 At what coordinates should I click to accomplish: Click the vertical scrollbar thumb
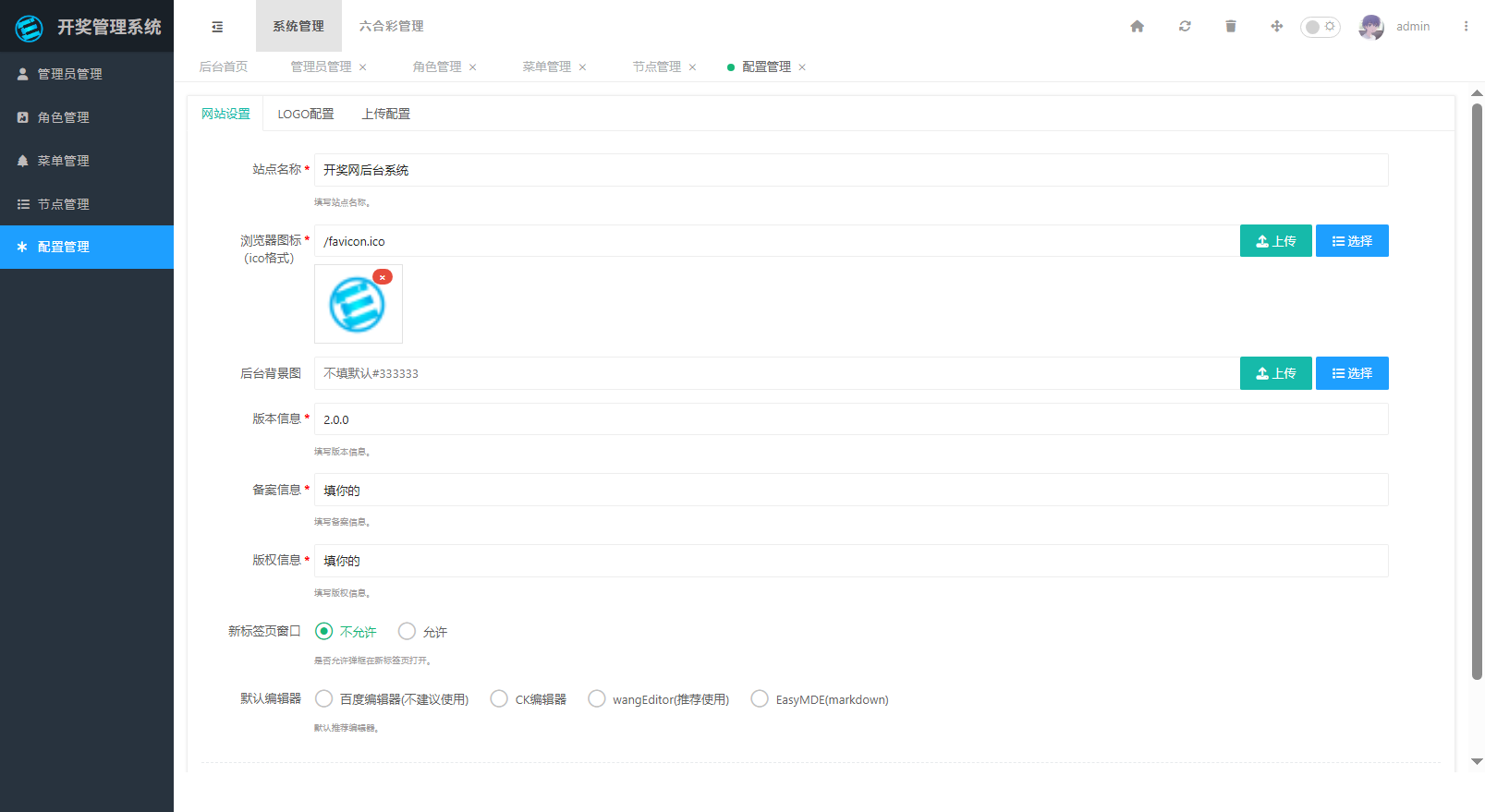pos(1477,392)
